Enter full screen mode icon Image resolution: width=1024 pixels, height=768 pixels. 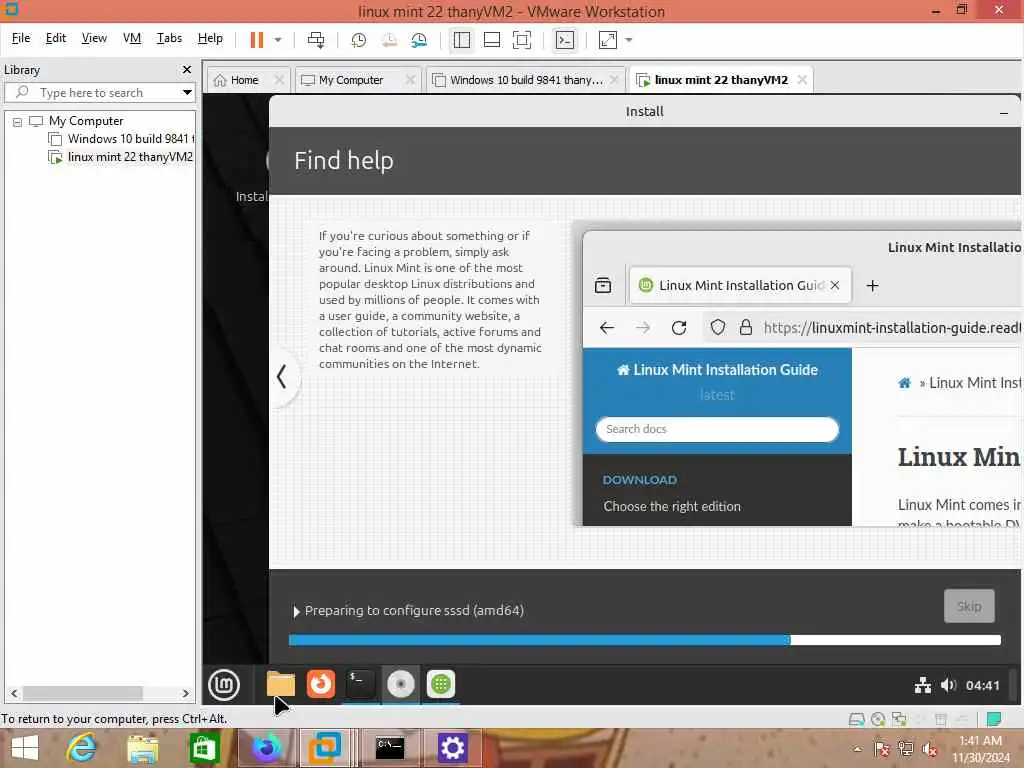click(x=522, y=40)
